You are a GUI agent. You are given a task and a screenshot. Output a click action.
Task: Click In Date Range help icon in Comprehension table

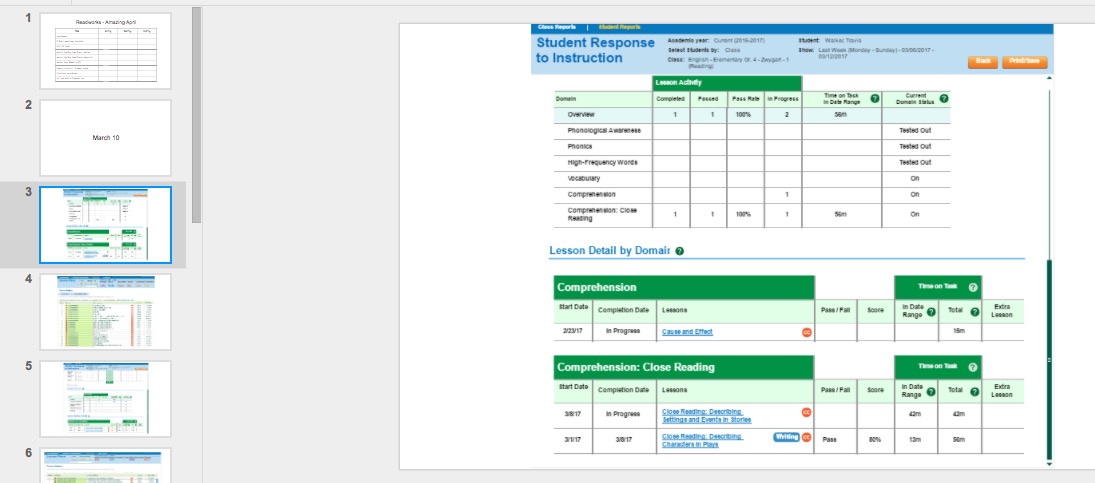(931, 311)
